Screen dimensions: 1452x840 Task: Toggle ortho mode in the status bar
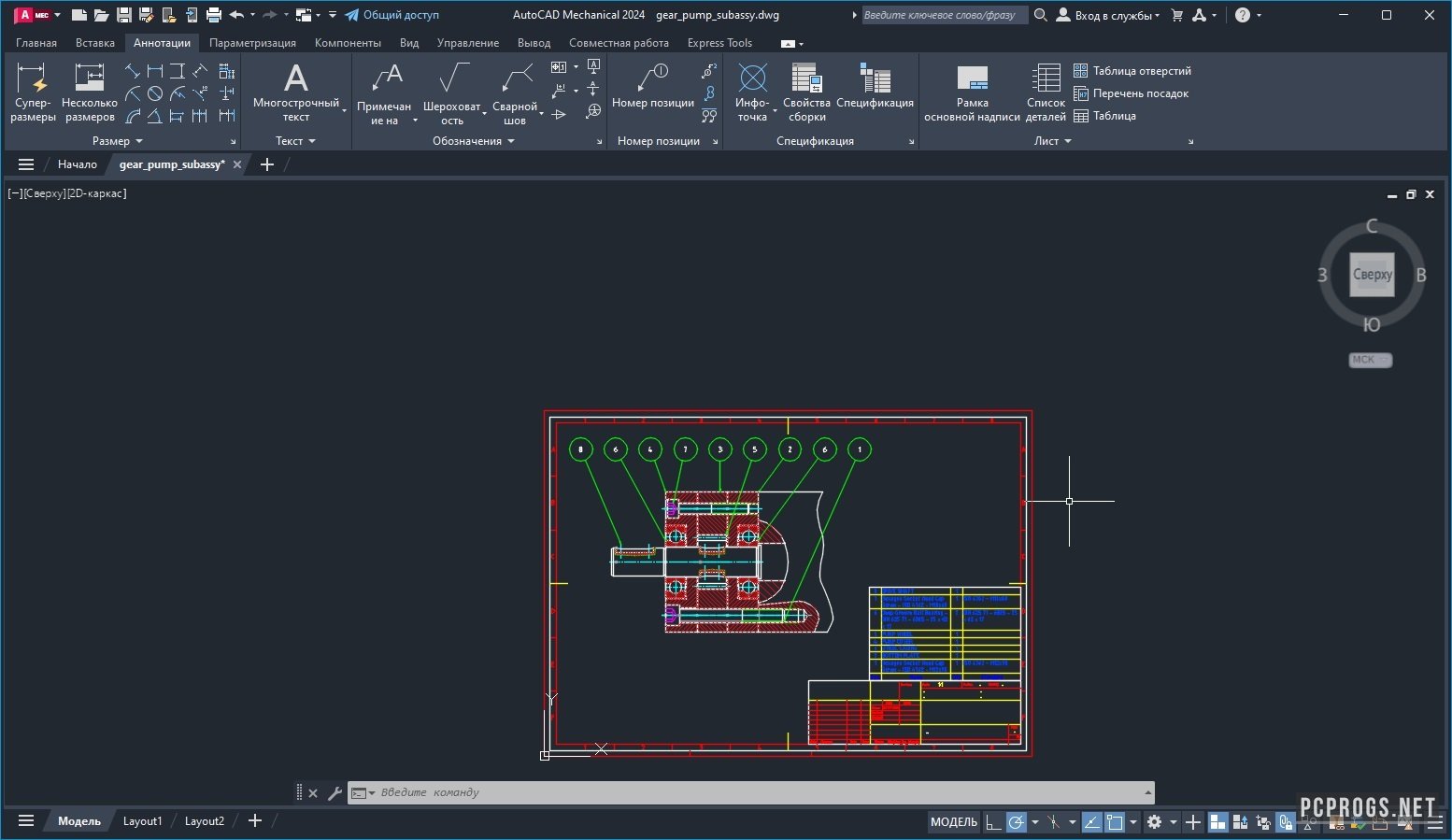[992, 822]
